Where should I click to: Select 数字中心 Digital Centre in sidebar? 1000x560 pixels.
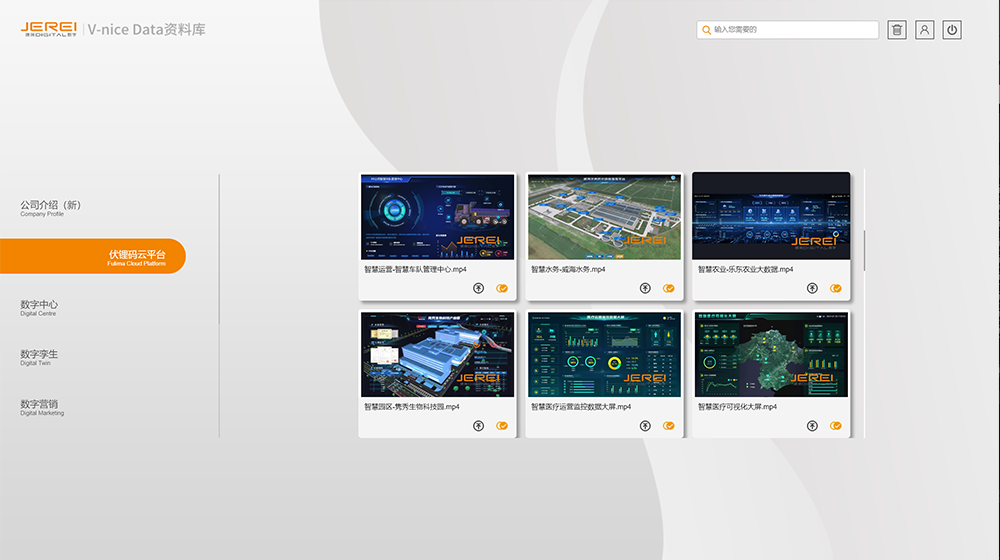tap(40, 307)
